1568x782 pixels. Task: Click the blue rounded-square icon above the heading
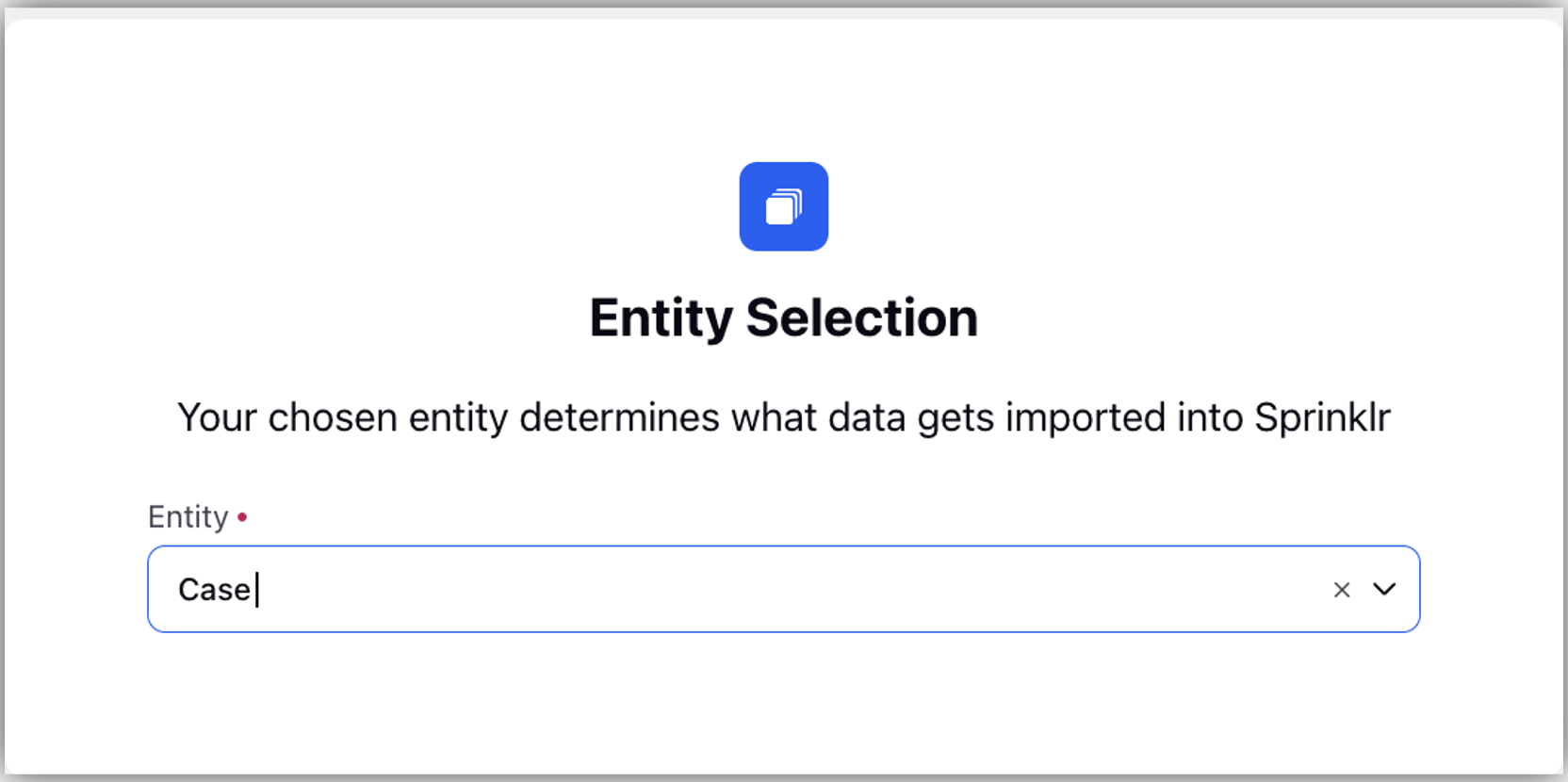783,206
